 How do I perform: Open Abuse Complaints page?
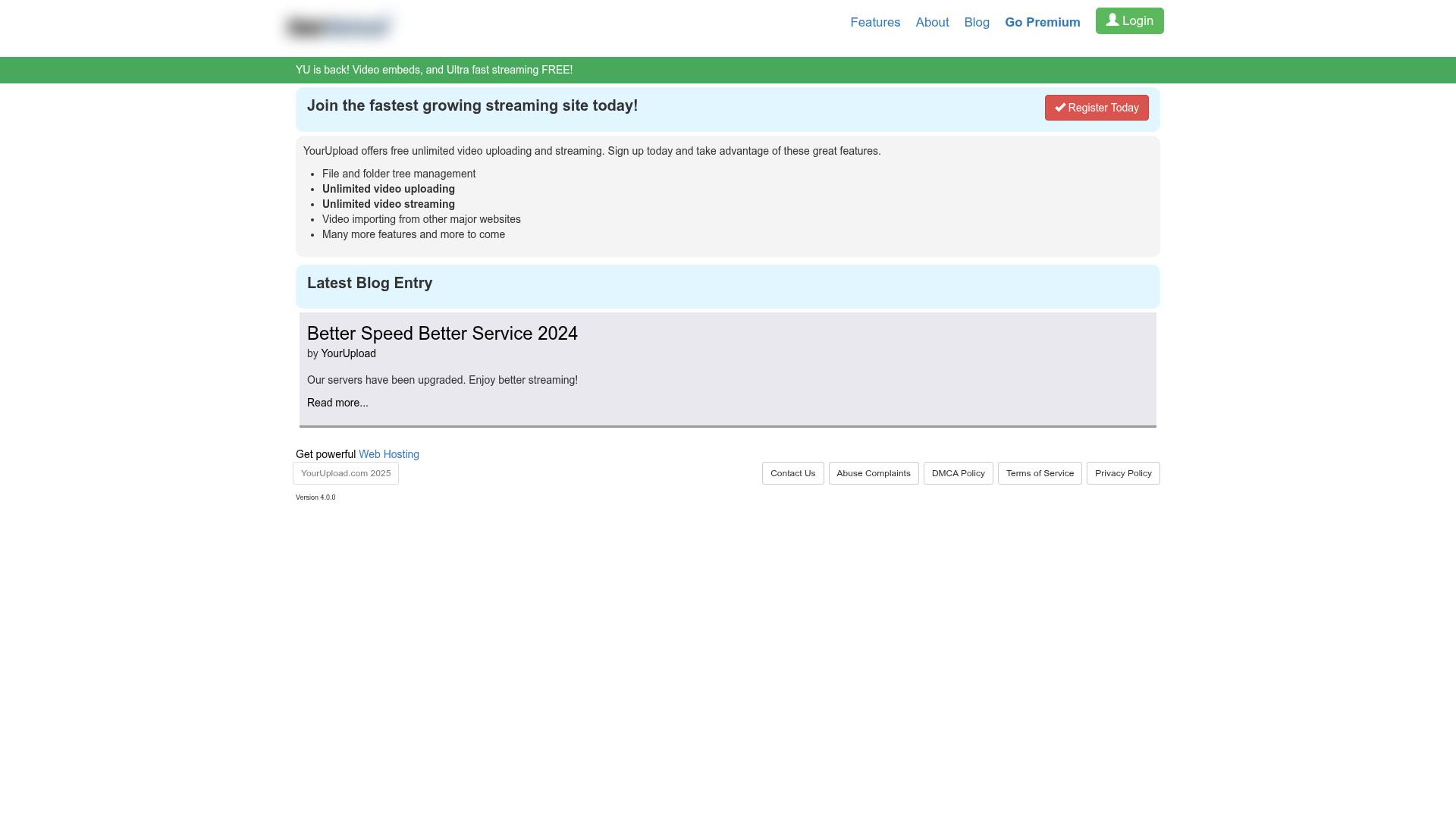[x=873, y=473]
